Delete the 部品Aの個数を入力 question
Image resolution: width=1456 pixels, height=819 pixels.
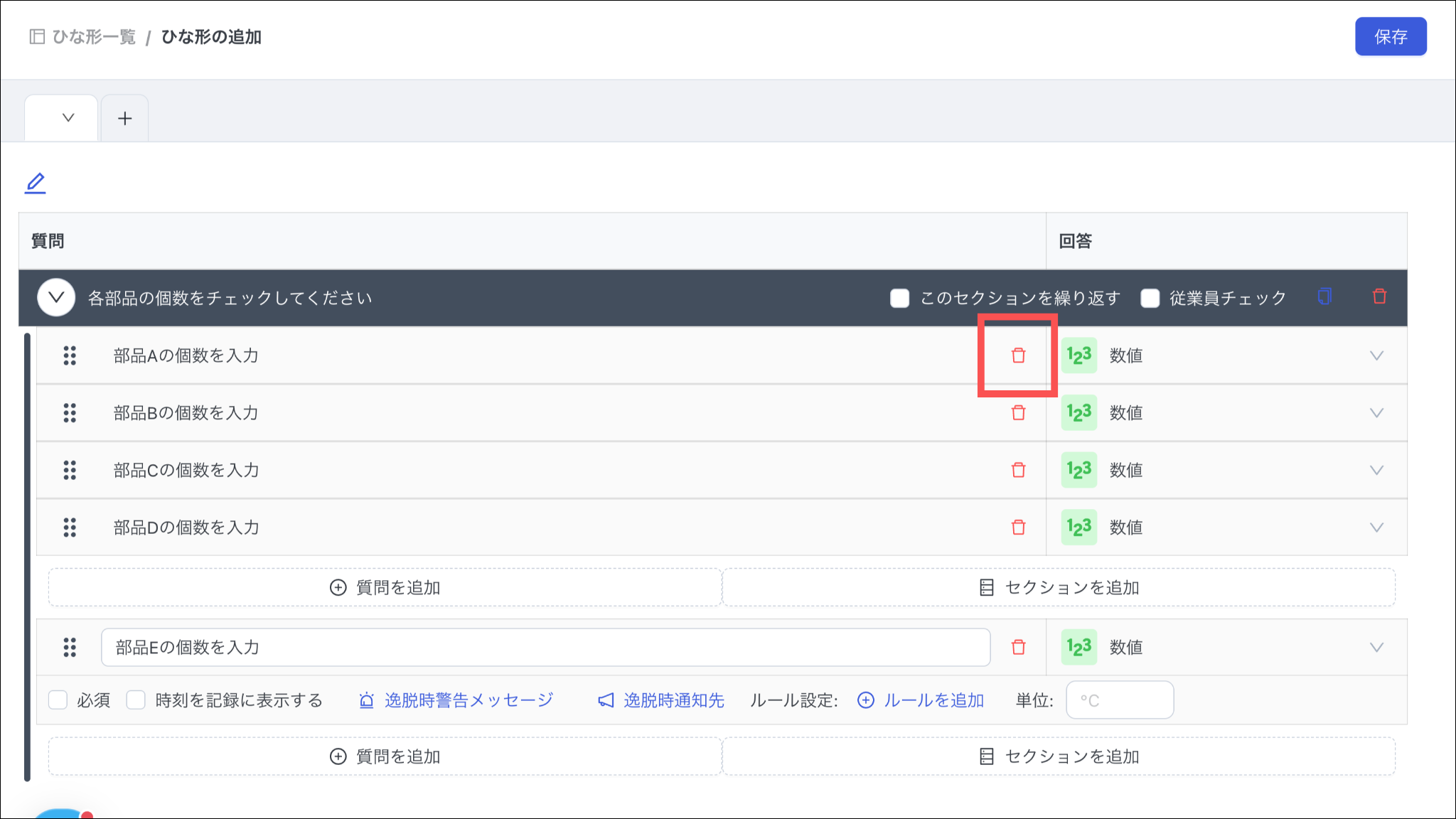(x=1018, y=355)
